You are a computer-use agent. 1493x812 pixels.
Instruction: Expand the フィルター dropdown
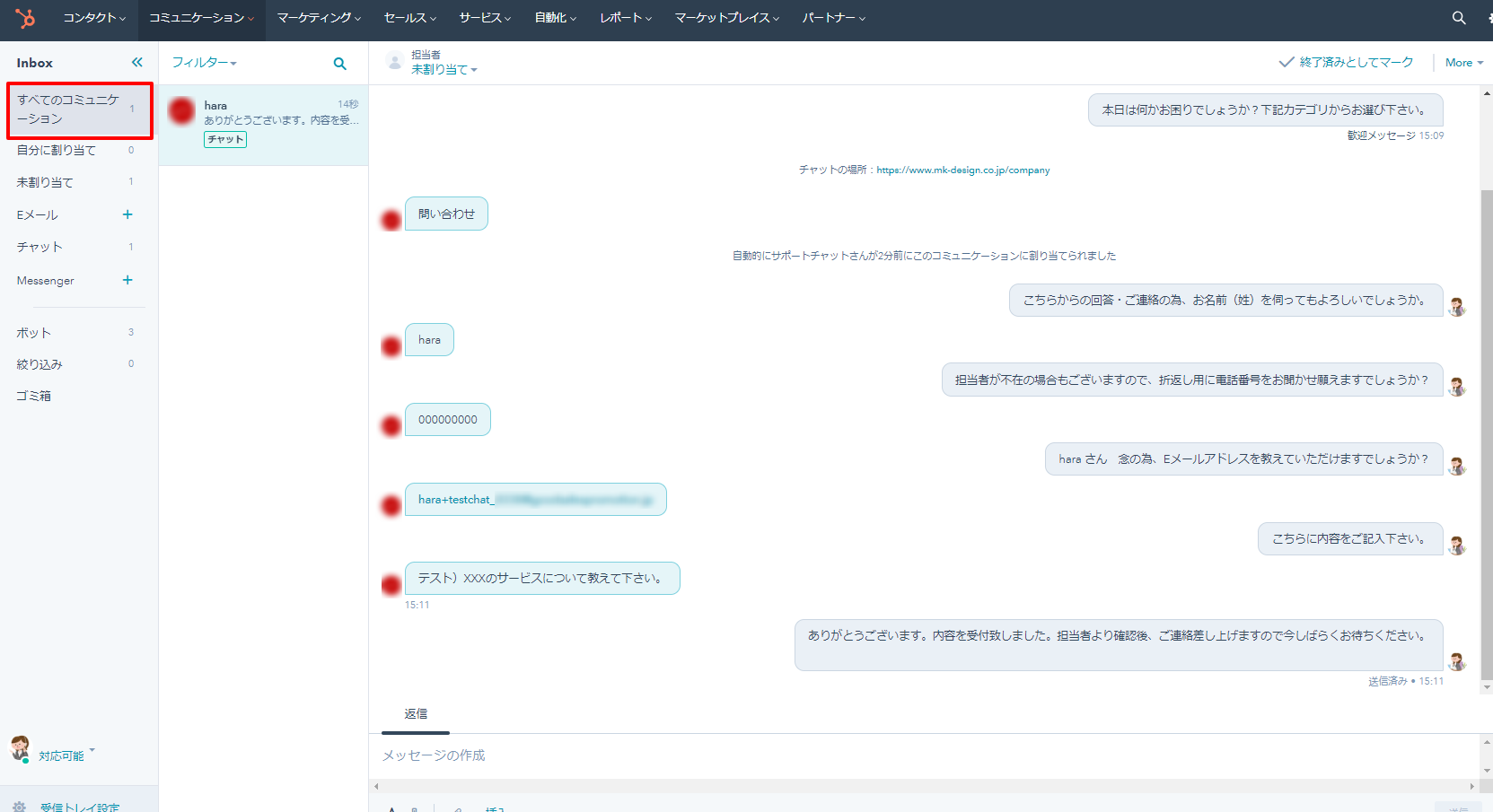[x=204, y=63]
